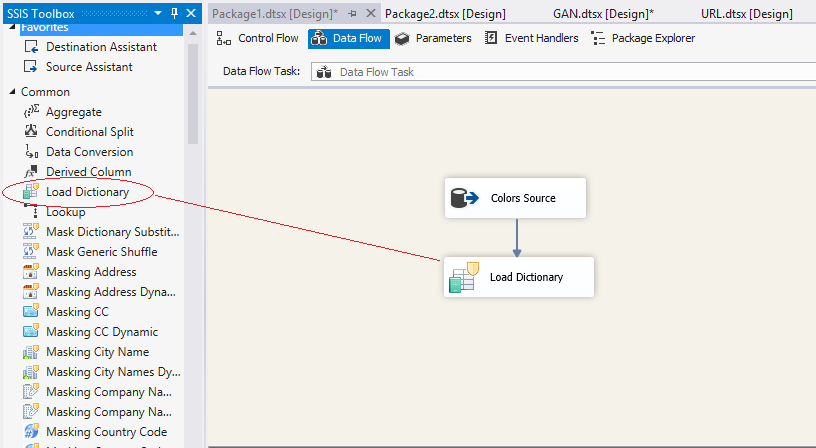The image size is (816, 448).
Task: Switch to URL.dtsx document tab
Action: [x=747, y=14]
